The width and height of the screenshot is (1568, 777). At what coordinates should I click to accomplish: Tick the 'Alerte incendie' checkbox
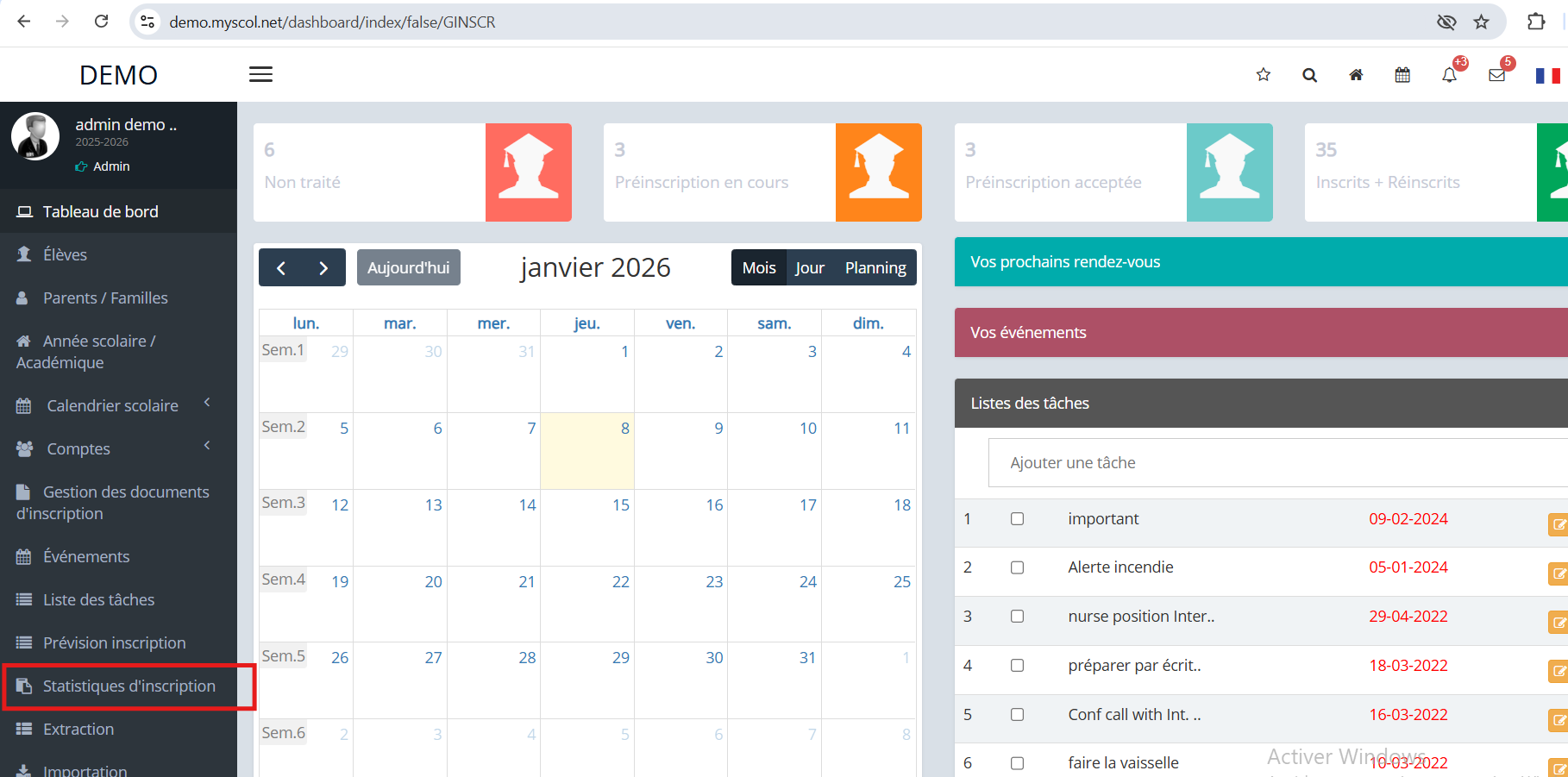pos(1018,567)
